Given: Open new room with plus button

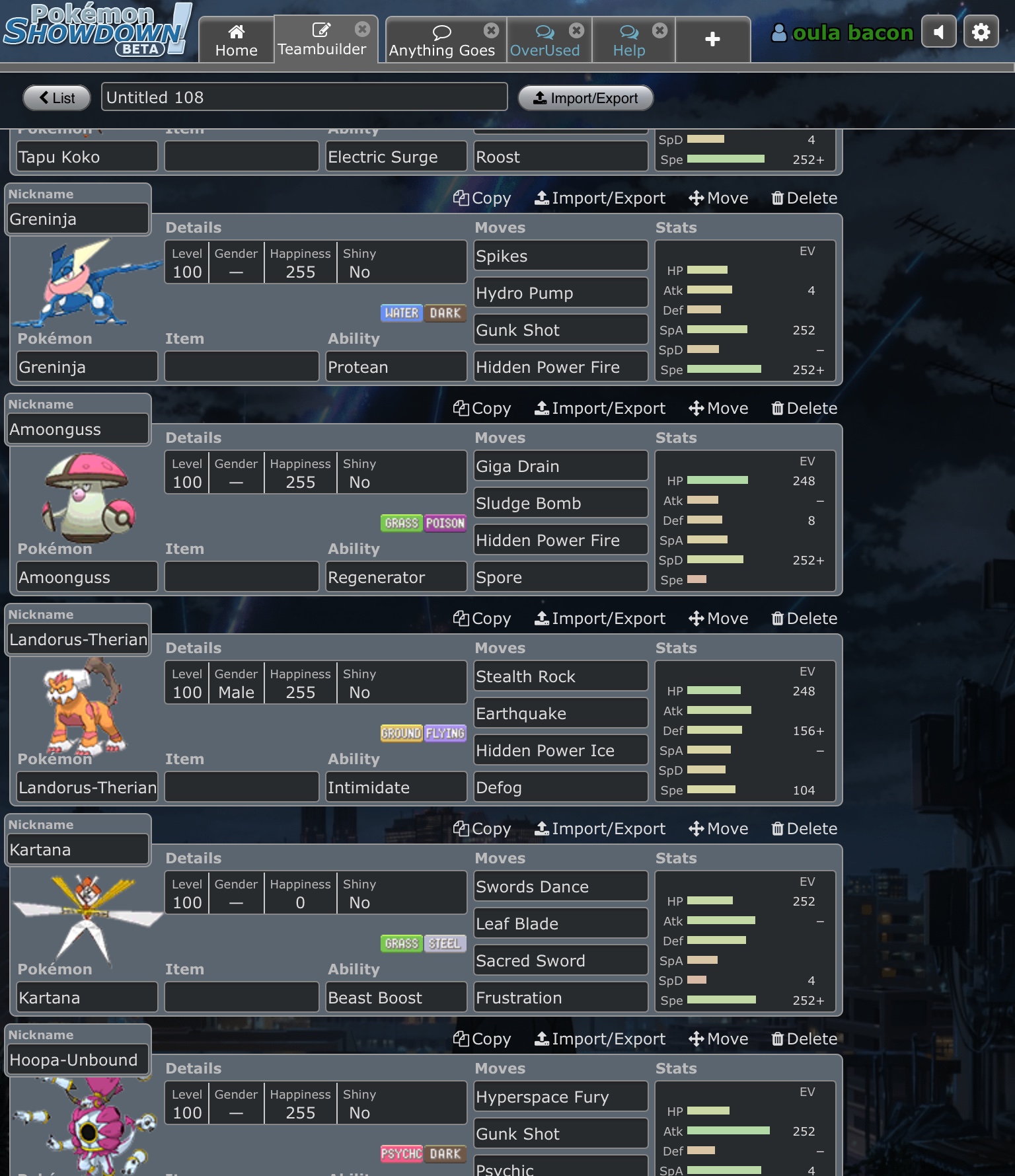Looking at the screenshot, I should [712, 39].
